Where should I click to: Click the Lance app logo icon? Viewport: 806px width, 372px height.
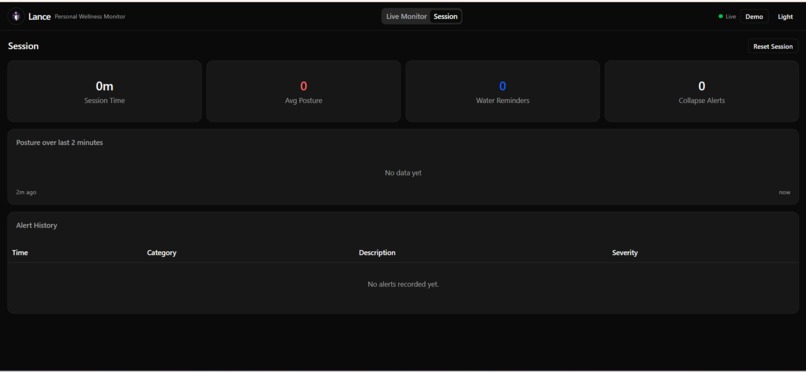click(x=16, y=16)
